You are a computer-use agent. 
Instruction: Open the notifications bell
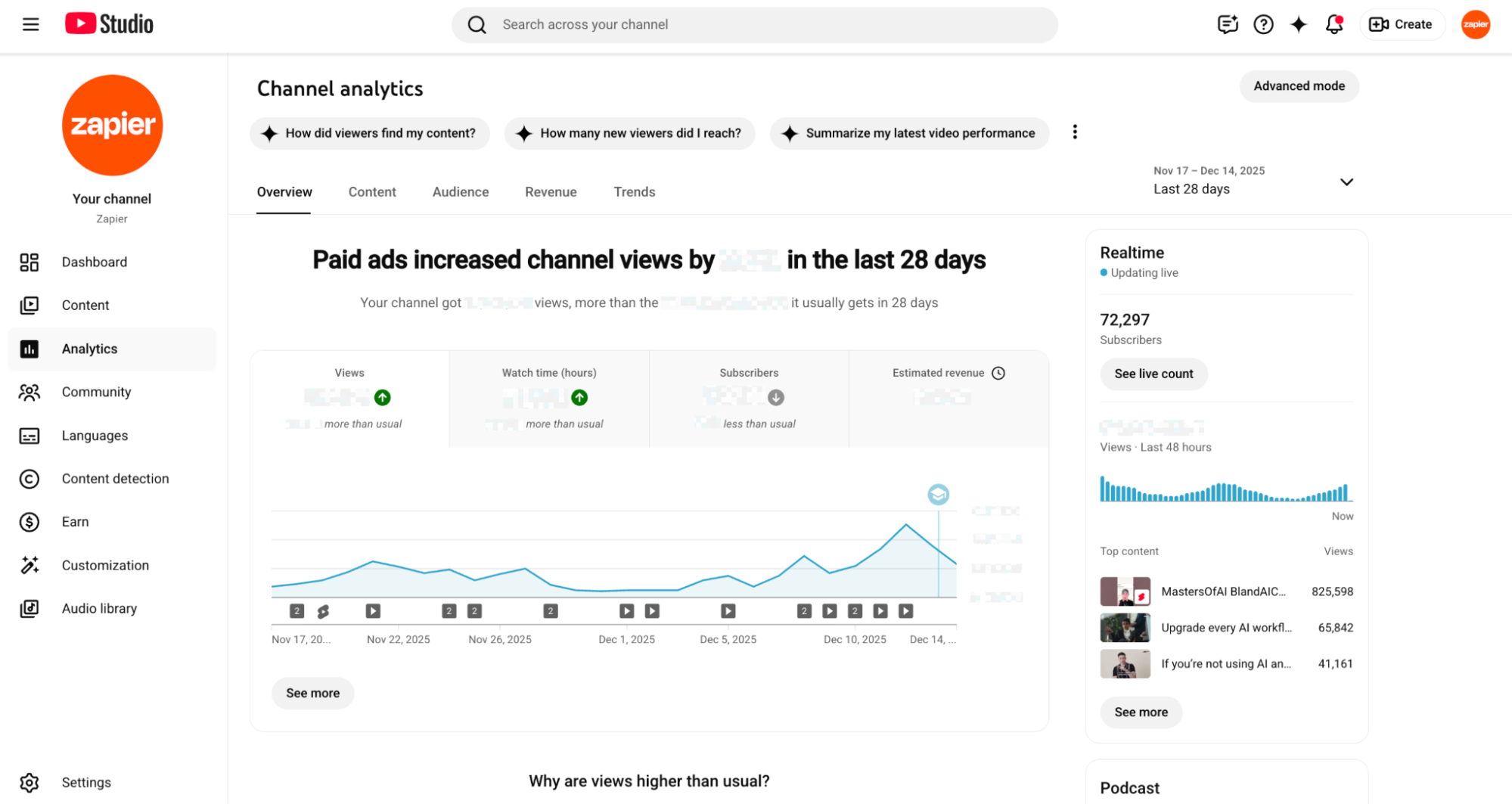[x=1333, y=23]
